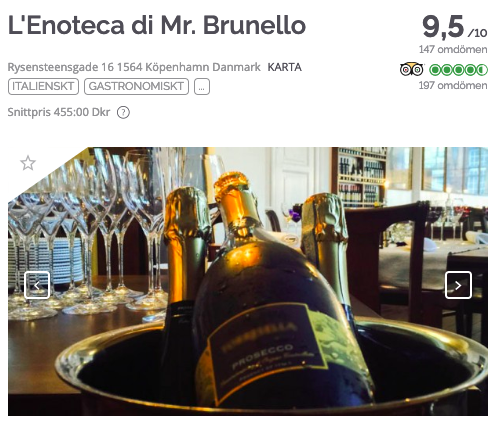
Task: Click the Prosecco bottle label in photo
Action: click(267, 353)
